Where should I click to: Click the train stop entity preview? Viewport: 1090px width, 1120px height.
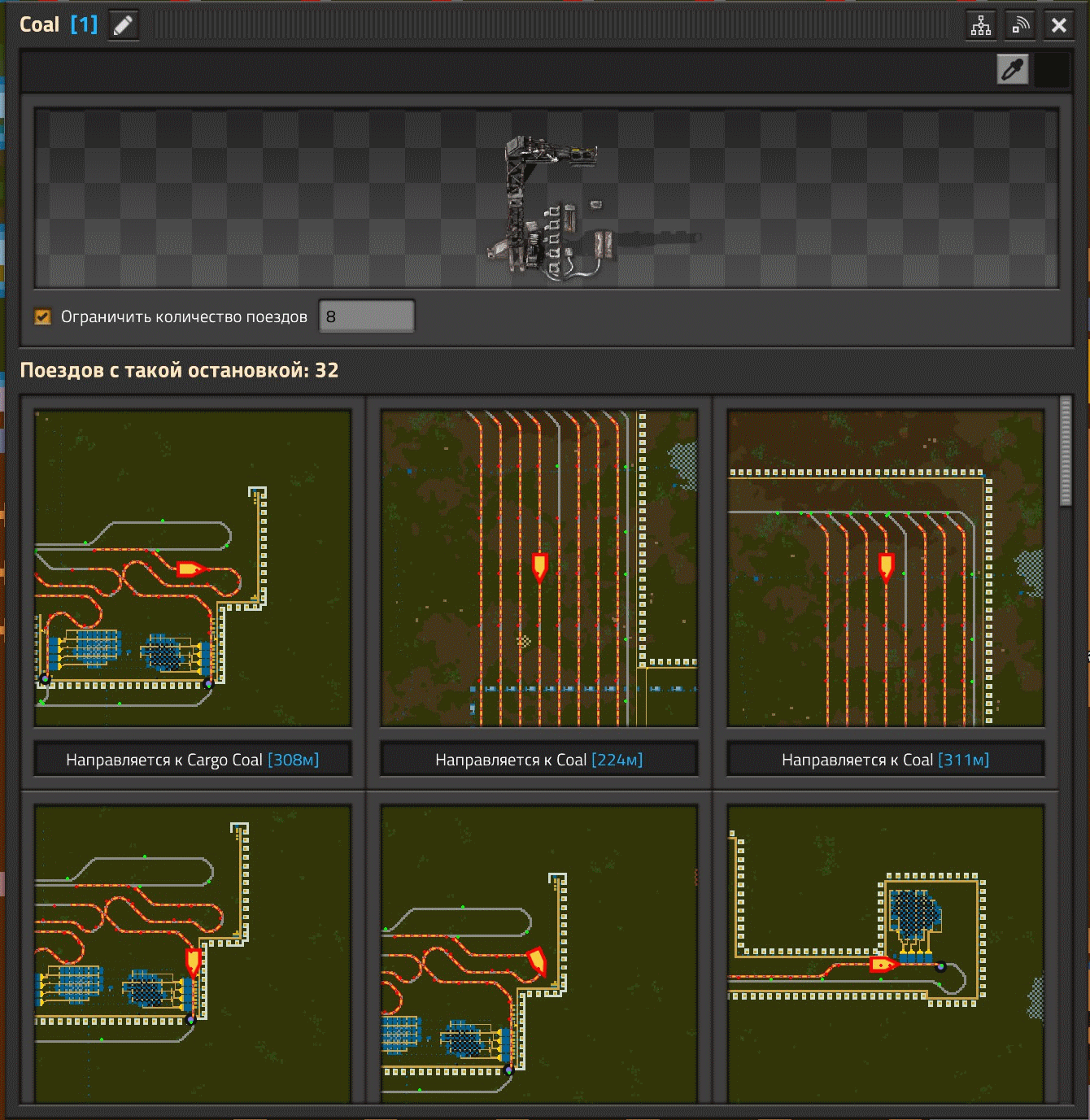(547, 198)
